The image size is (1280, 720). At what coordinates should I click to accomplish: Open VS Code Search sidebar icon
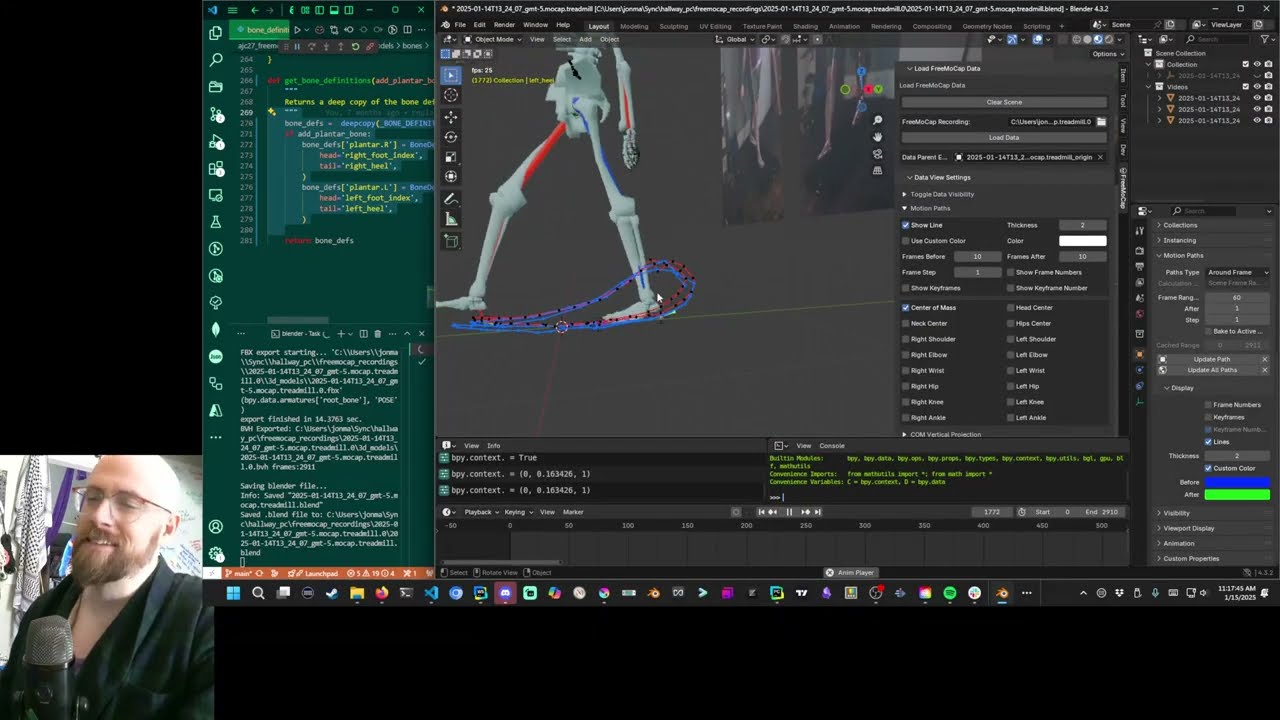pos(216,60)
